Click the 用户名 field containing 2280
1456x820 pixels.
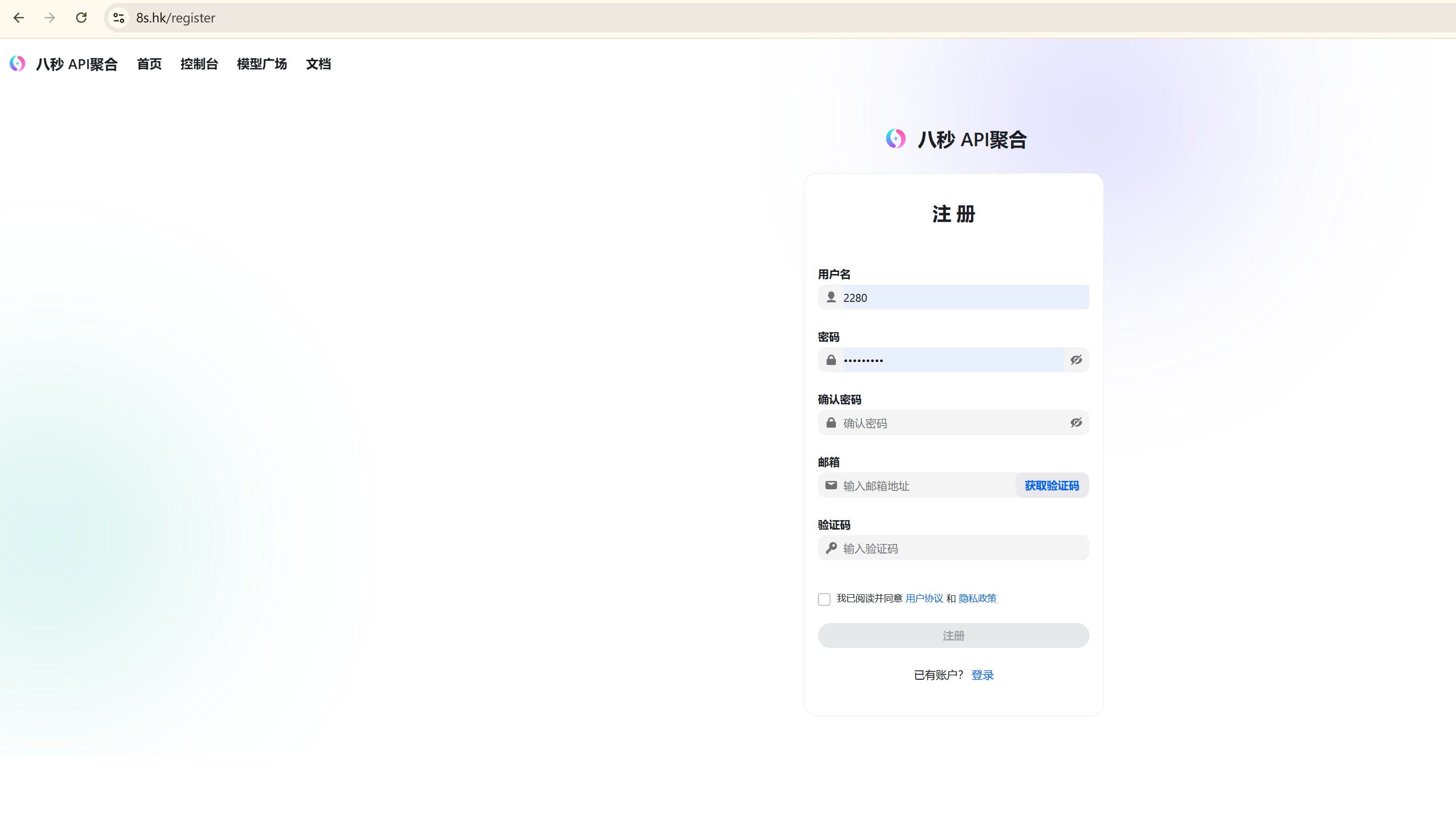(x=954, y=297)
